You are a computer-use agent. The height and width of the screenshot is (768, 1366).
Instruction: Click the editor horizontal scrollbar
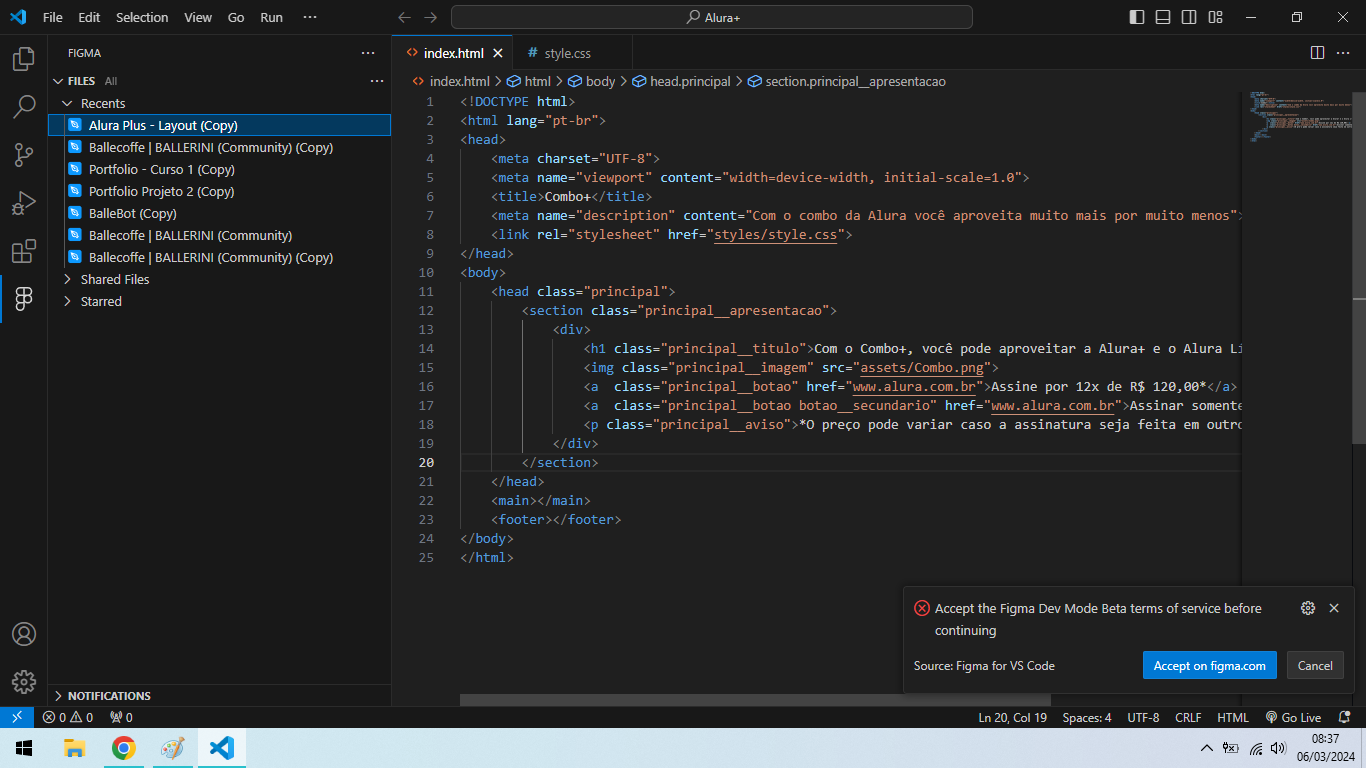755,700
